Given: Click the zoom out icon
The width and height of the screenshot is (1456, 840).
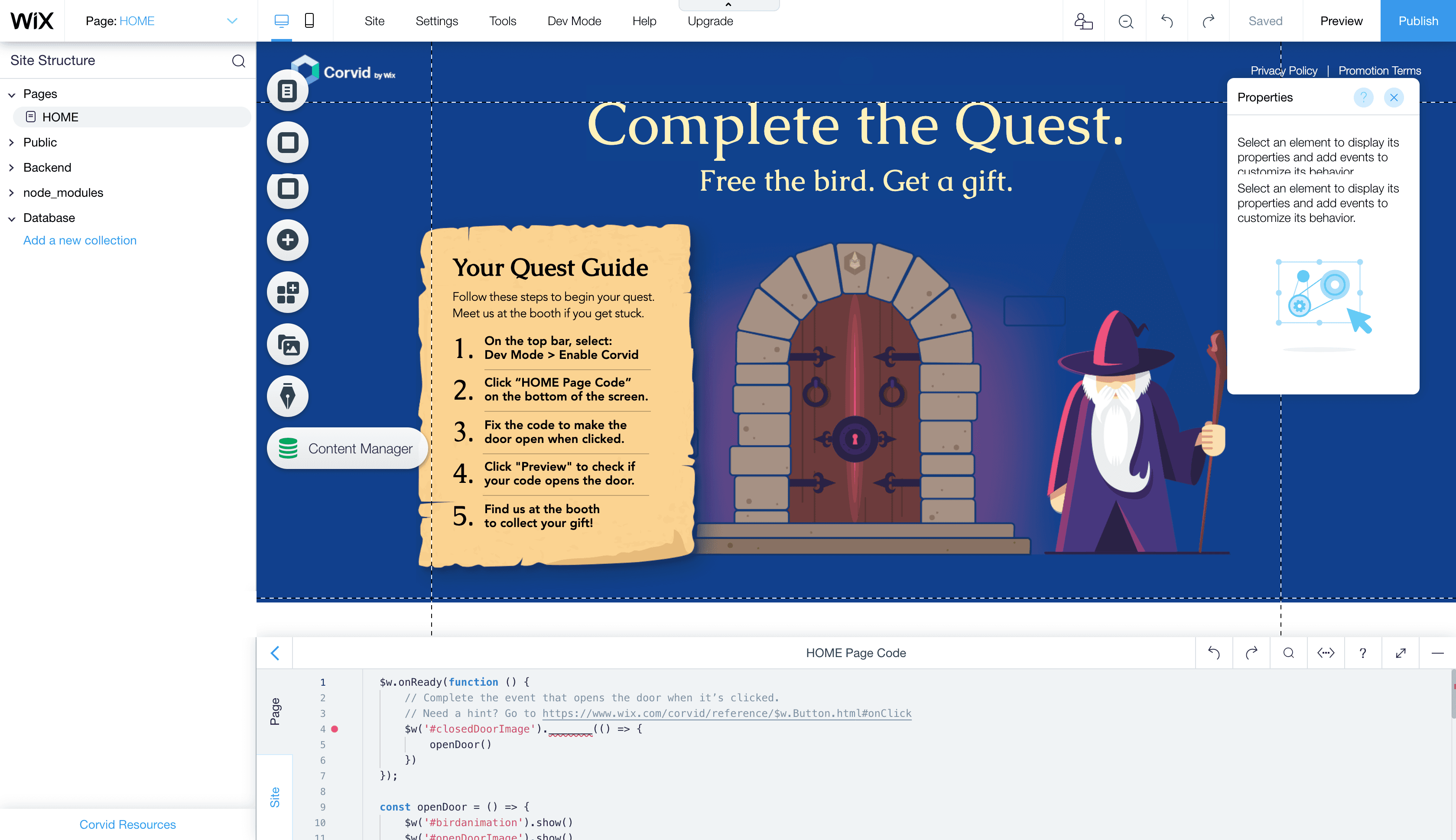Looking at the screenshot, I should coord(1126,21).
